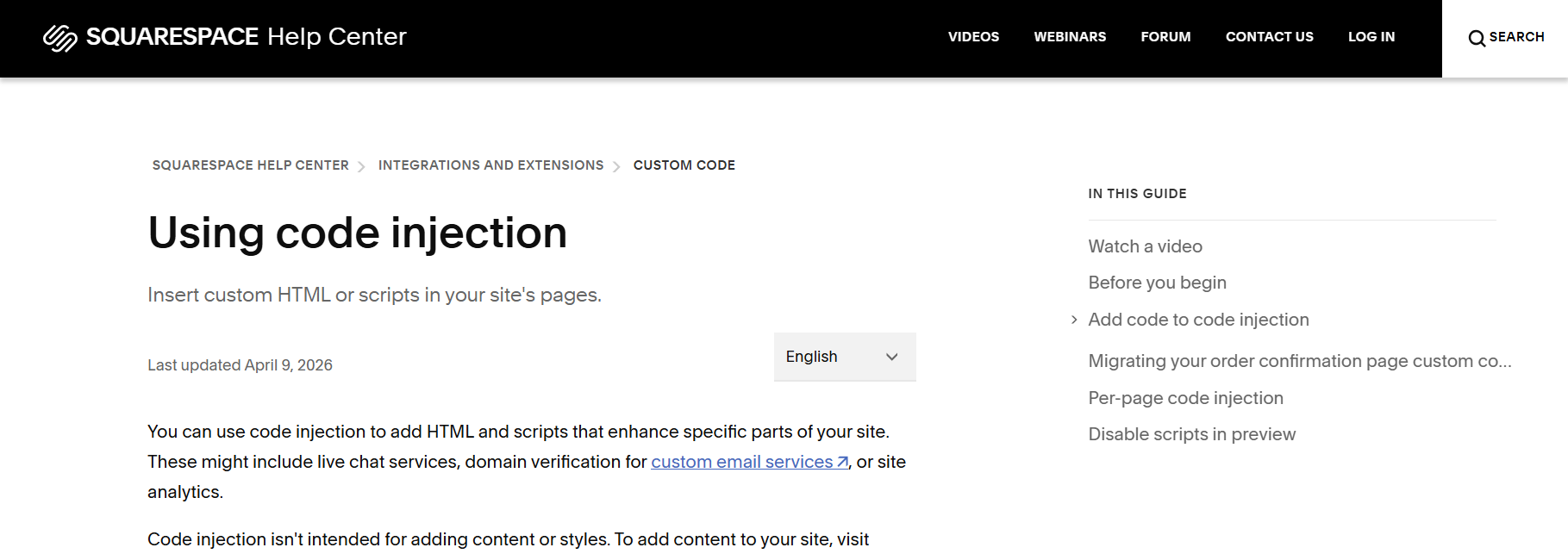This screenshot has height=560, width=1568.
Task: Click SQUARESPACE Help Center title text
Action: [x=247, y=36]
